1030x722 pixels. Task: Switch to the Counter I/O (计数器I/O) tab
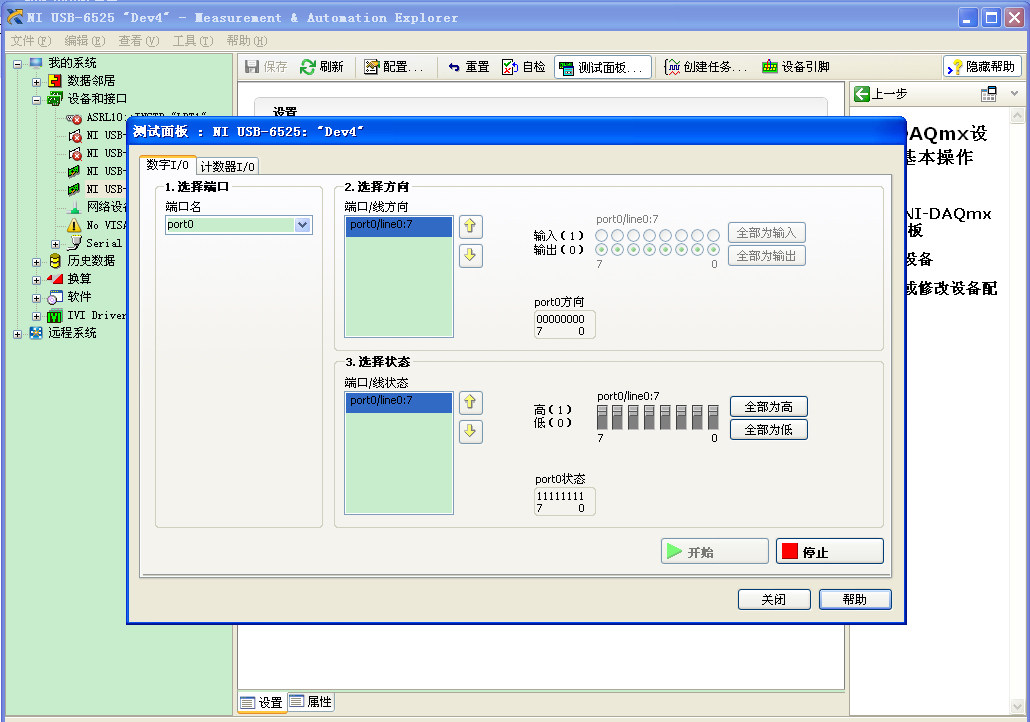click(227, 166)
